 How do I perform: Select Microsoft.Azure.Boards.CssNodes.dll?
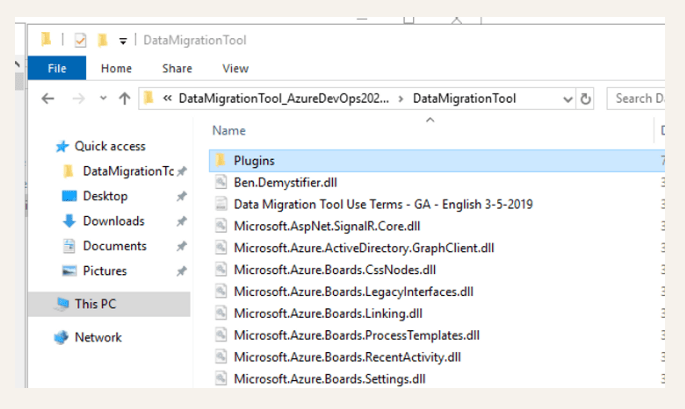click(x=335, y=270)
